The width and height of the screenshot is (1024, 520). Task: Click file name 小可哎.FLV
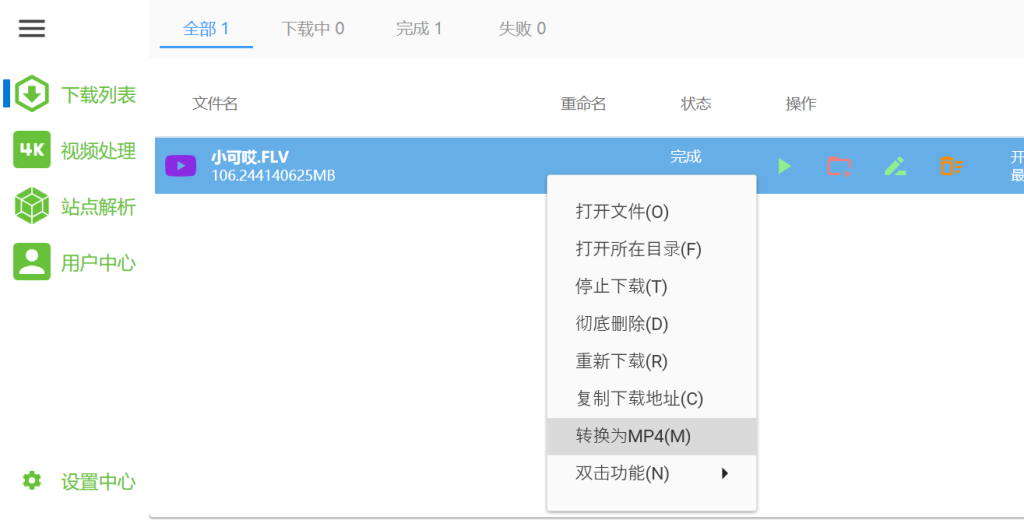pos(249,157)
